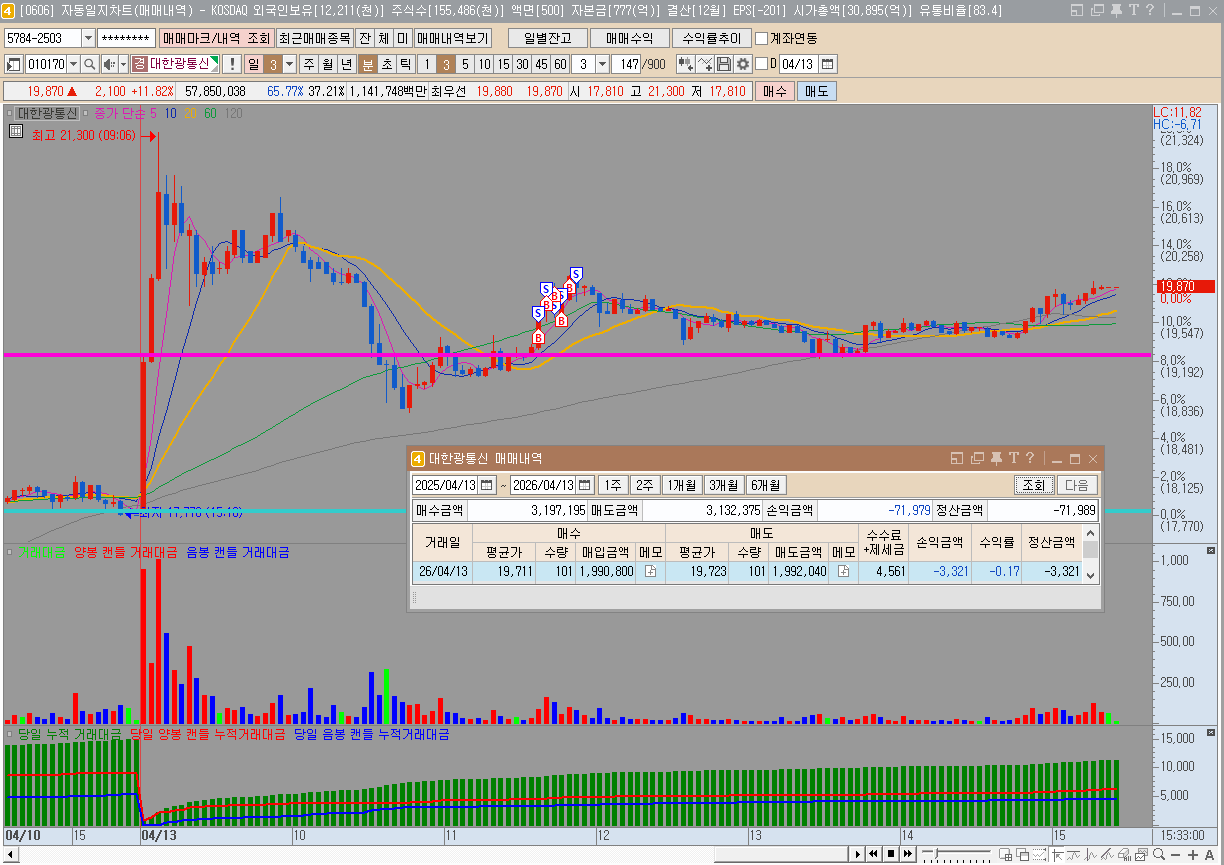Open the buy memo icon in 26/04/13 row

pyautogui.click(x=650, y=572)
